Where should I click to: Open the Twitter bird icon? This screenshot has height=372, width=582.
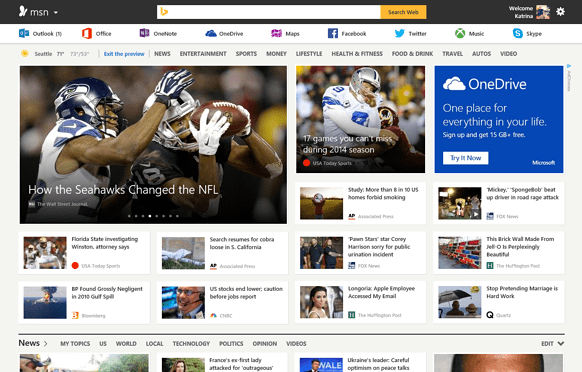coord(399,33)
